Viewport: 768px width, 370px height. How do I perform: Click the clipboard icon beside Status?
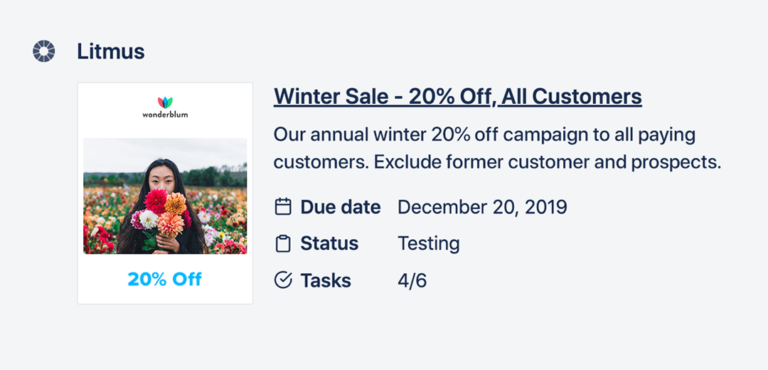283,244
